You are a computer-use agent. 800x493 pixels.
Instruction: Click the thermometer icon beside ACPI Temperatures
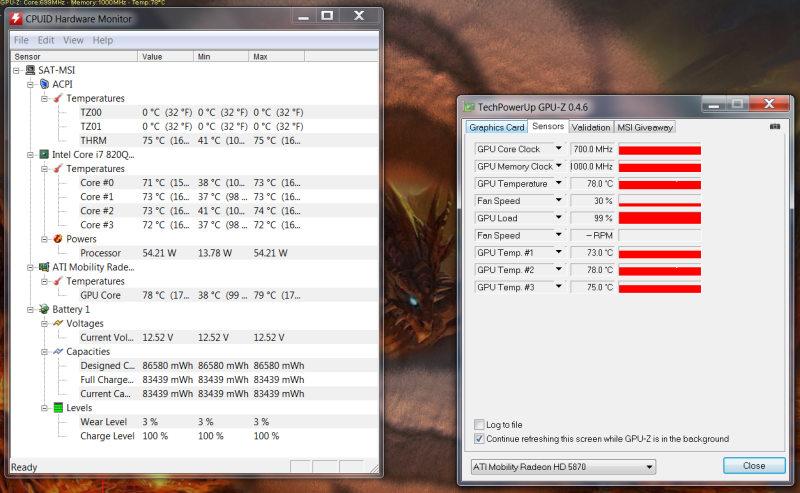pos(58,98)
